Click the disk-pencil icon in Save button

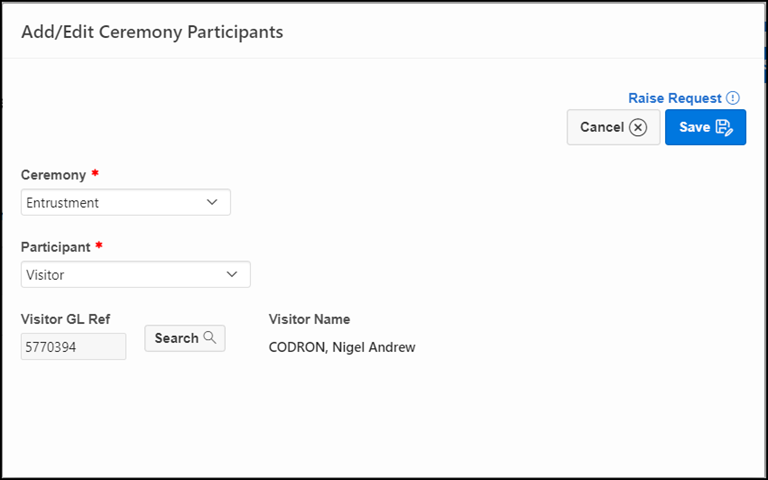point(725,127)
